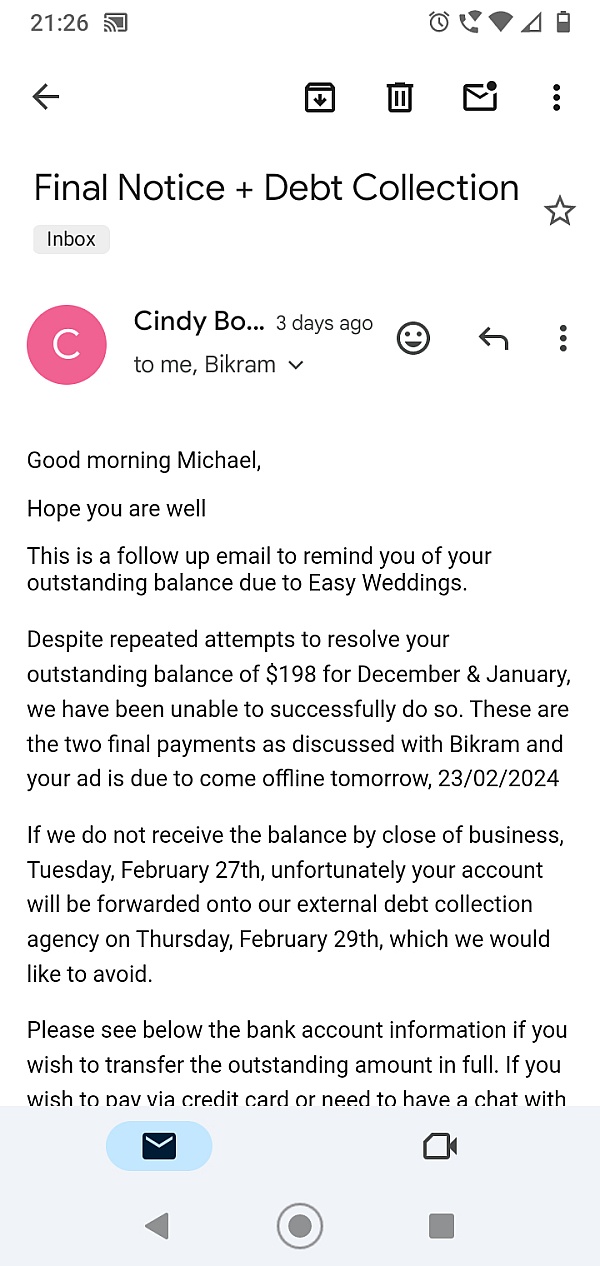Image resolution: width=600 pixels, height=1266 pixels.
Task: Switch to the Meet video tab
Action: [440, 1146]
